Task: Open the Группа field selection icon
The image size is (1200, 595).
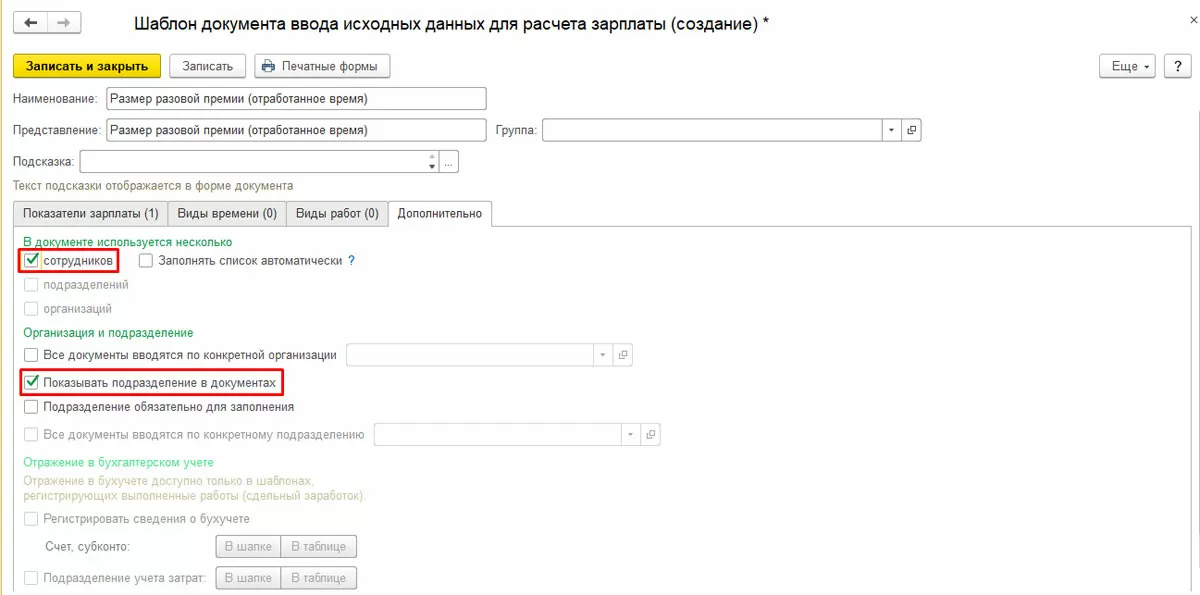Action: coord(911,130)
